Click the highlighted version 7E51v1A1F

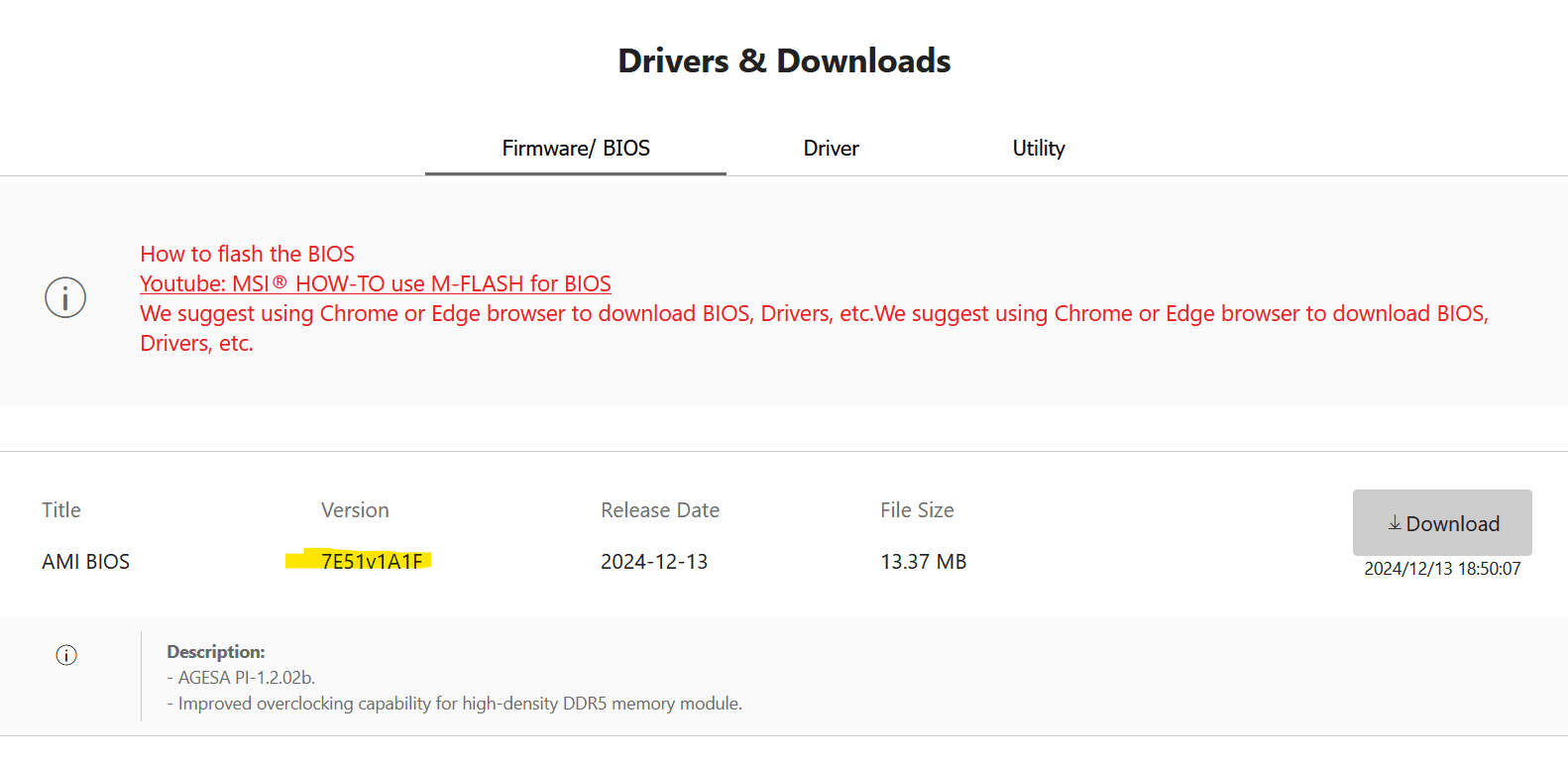372,562
